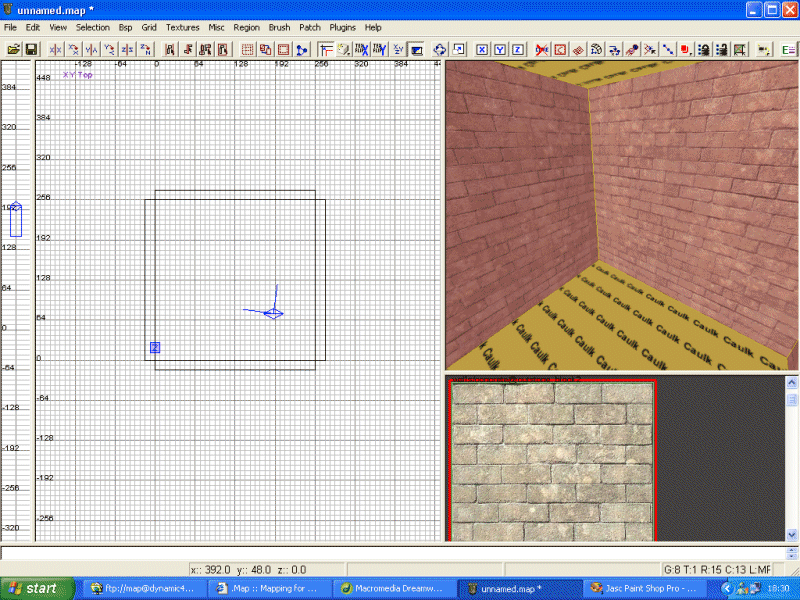Open the Textures menu

click(x=183, y=28)
